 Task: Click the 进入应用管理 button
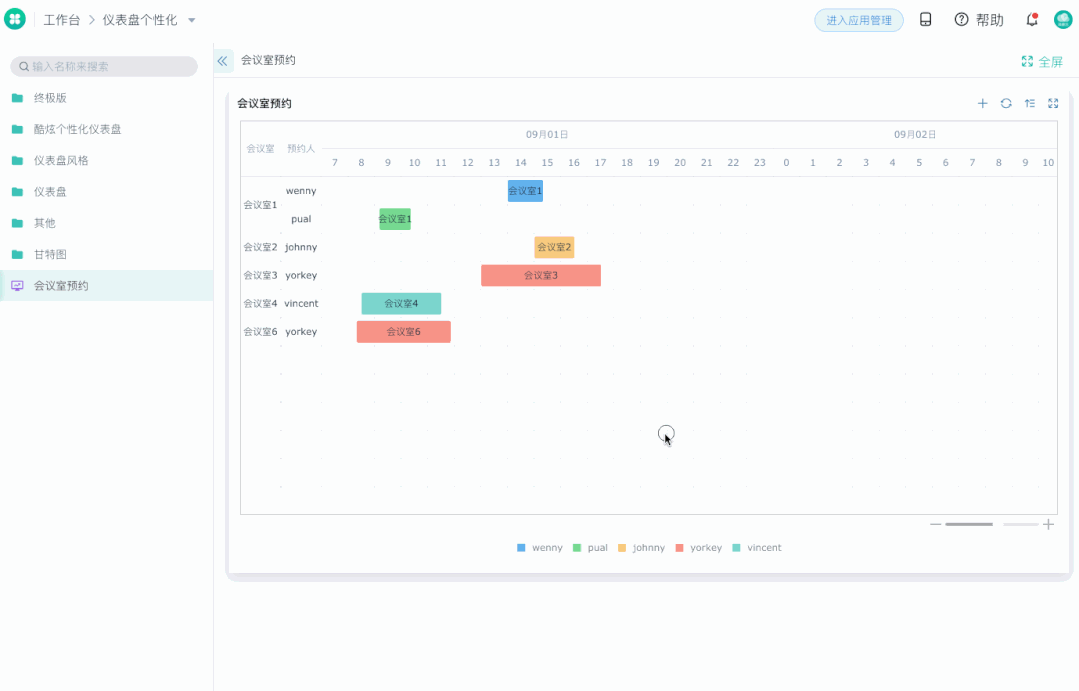click(858, 18)
